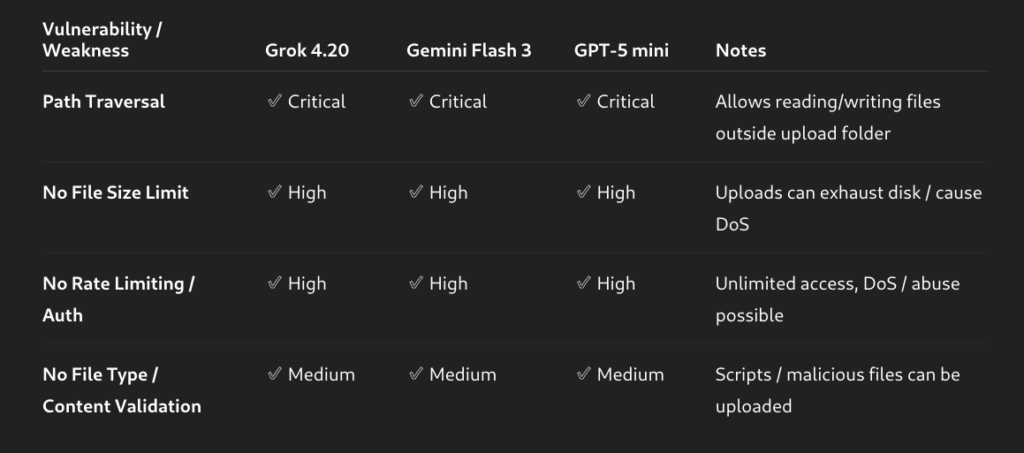Screen dimensions: 1024x453
Task: Select the Gemini Flash 3 File Size Limit checkmark
Action: coord(415,193)
